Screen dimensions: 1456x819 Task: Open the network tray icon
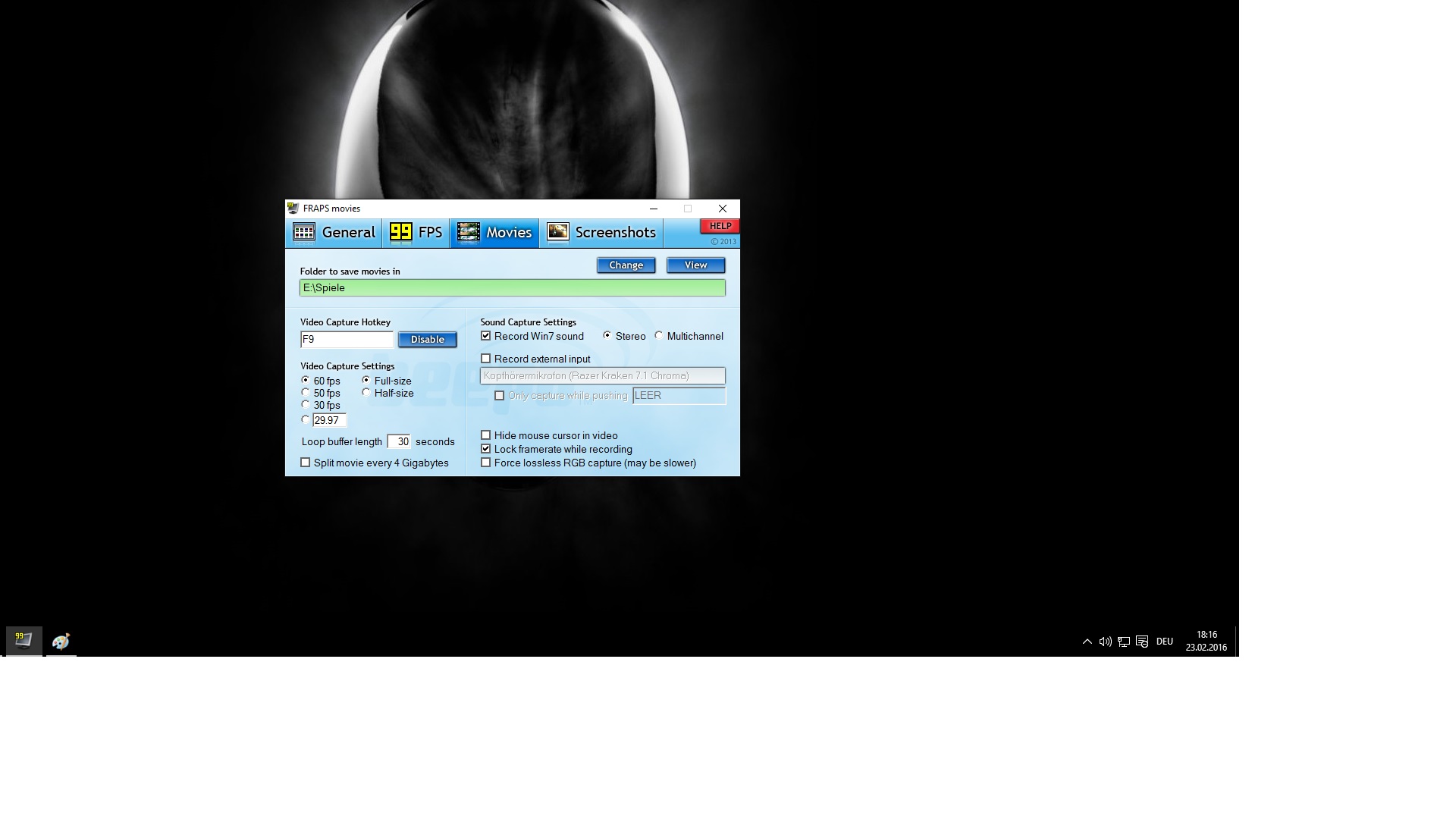pyautogui.click(x=1123, y=642)
